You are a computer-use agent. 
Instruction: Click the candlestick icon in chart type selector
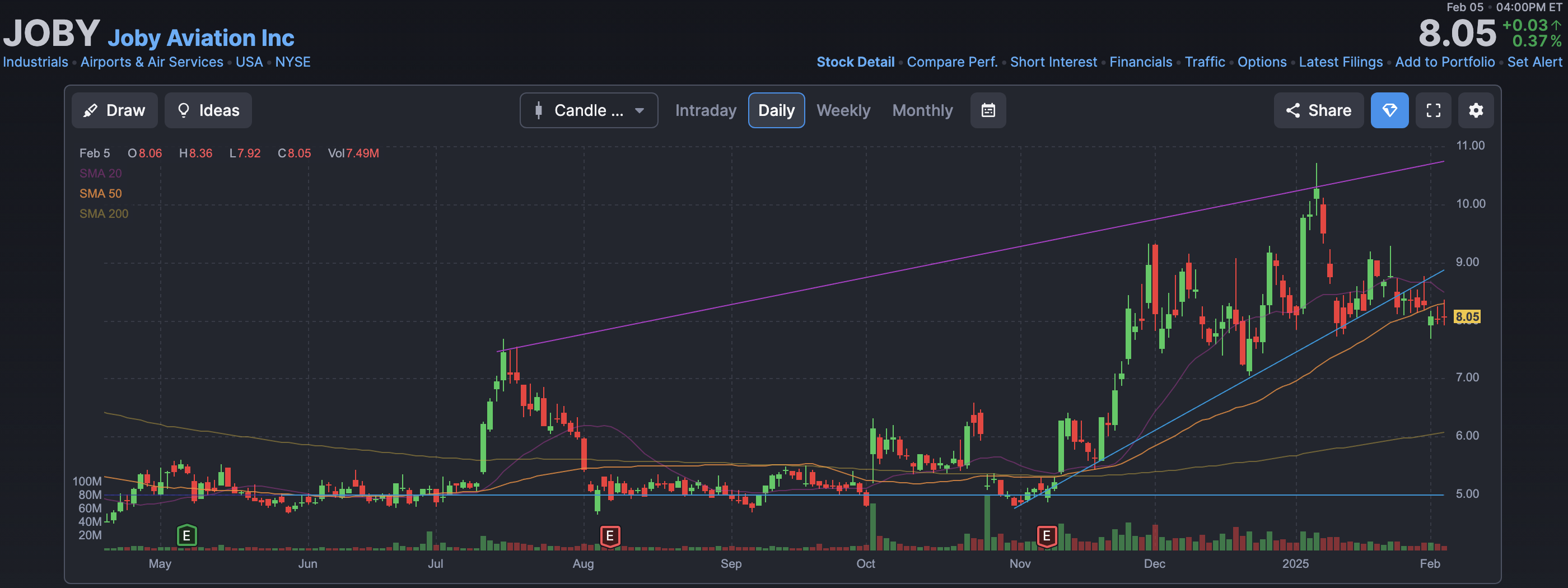538,110
